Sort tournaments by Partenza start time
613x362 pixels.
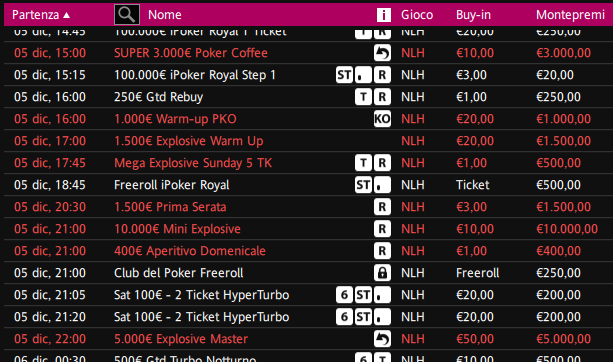click(x=41, y=15)
